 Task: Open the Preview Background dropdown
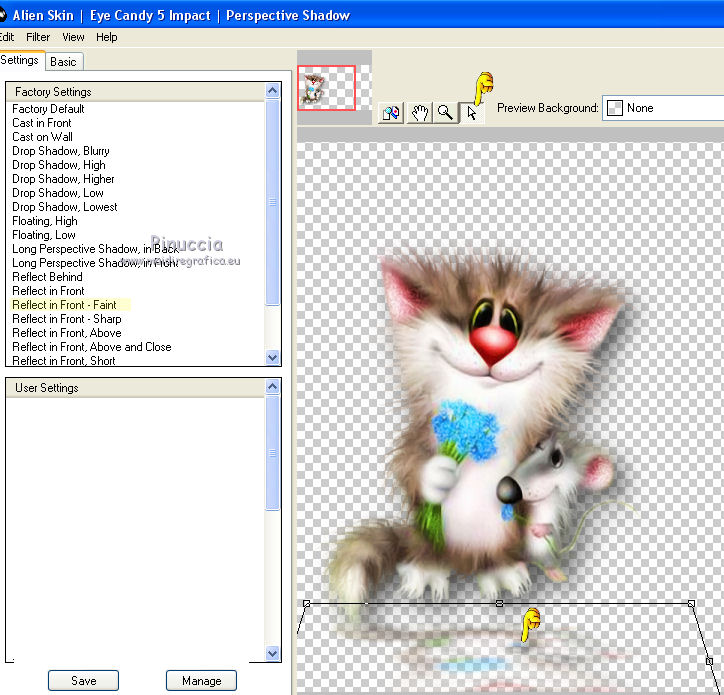coord(663,108)
